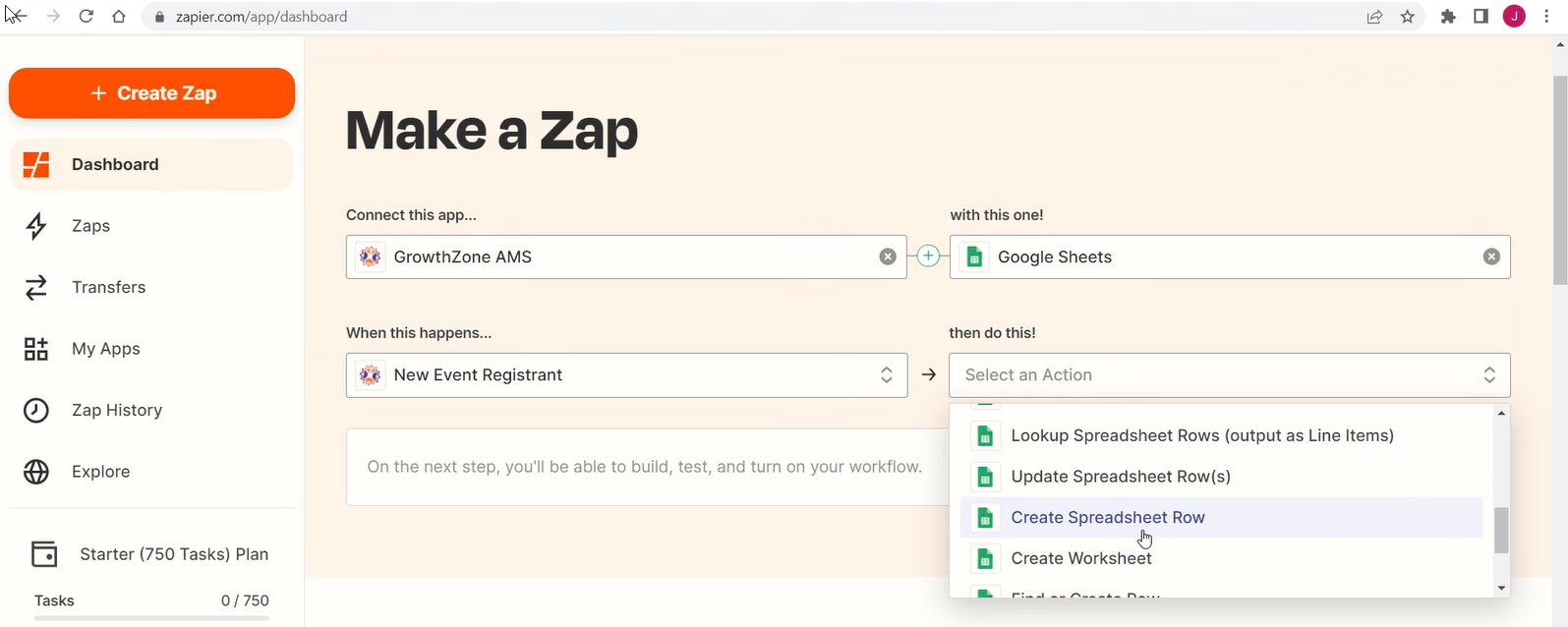Select Create Spreadsheet Row action
Screen dimensions: 1568x627
(x=1108, y=517)
